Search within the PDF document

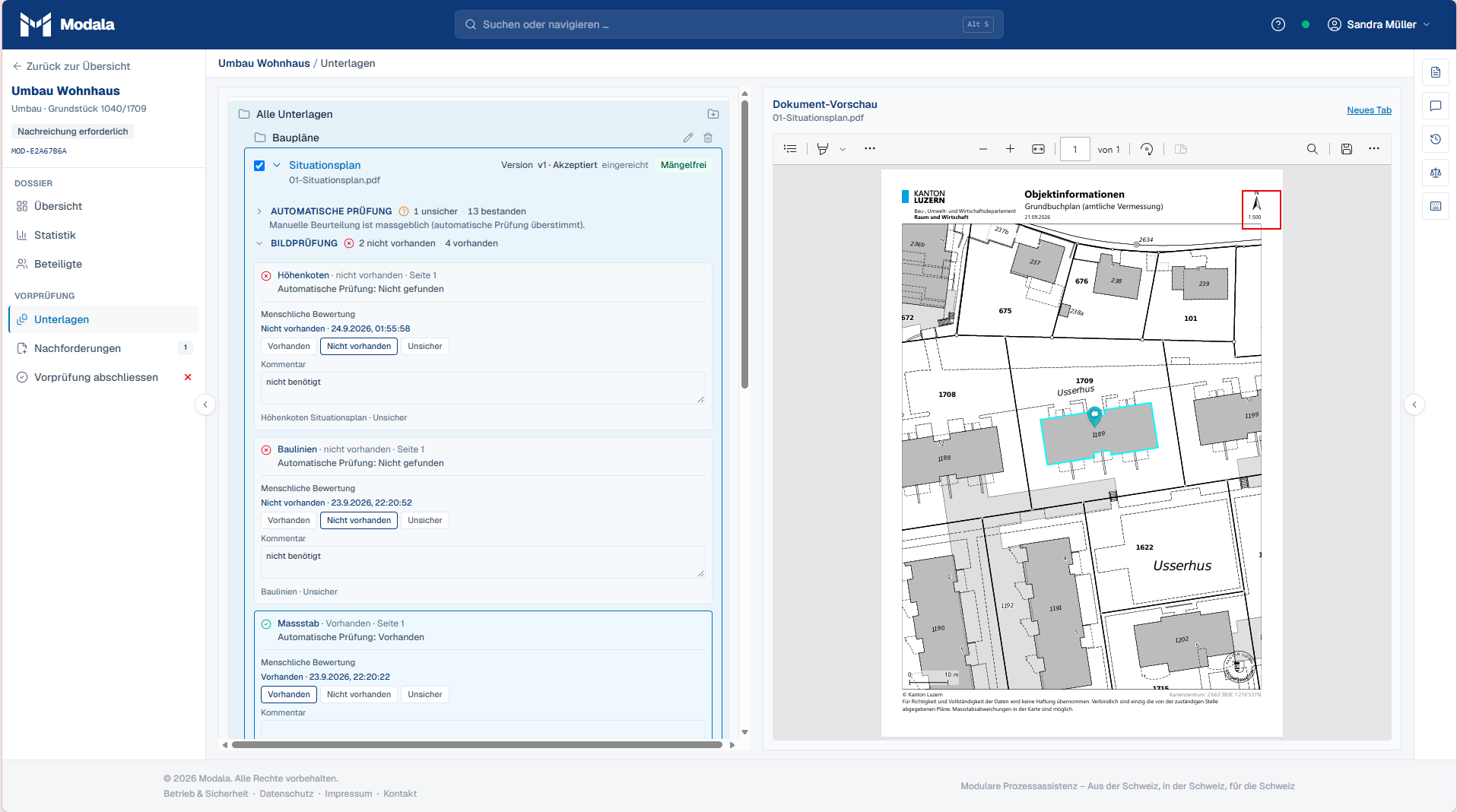tap(1313, 149)
